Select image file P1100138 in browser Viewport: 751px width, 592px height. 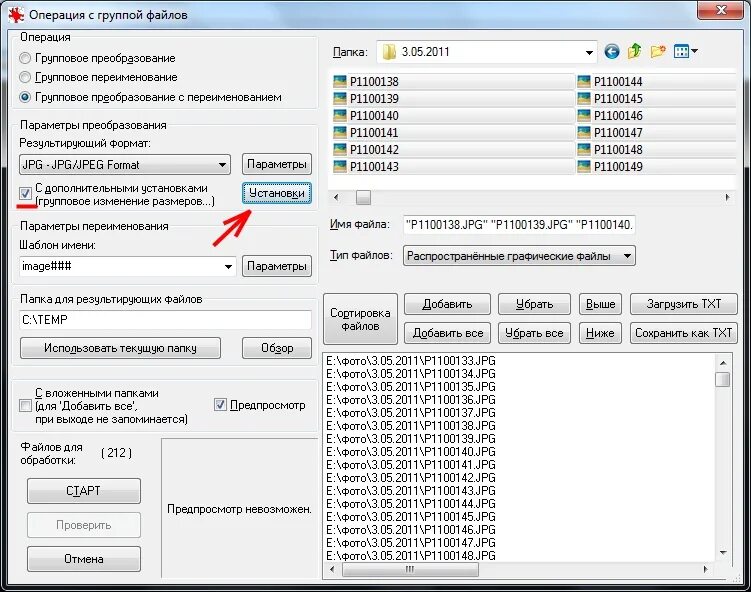click(x=366, y=81)
